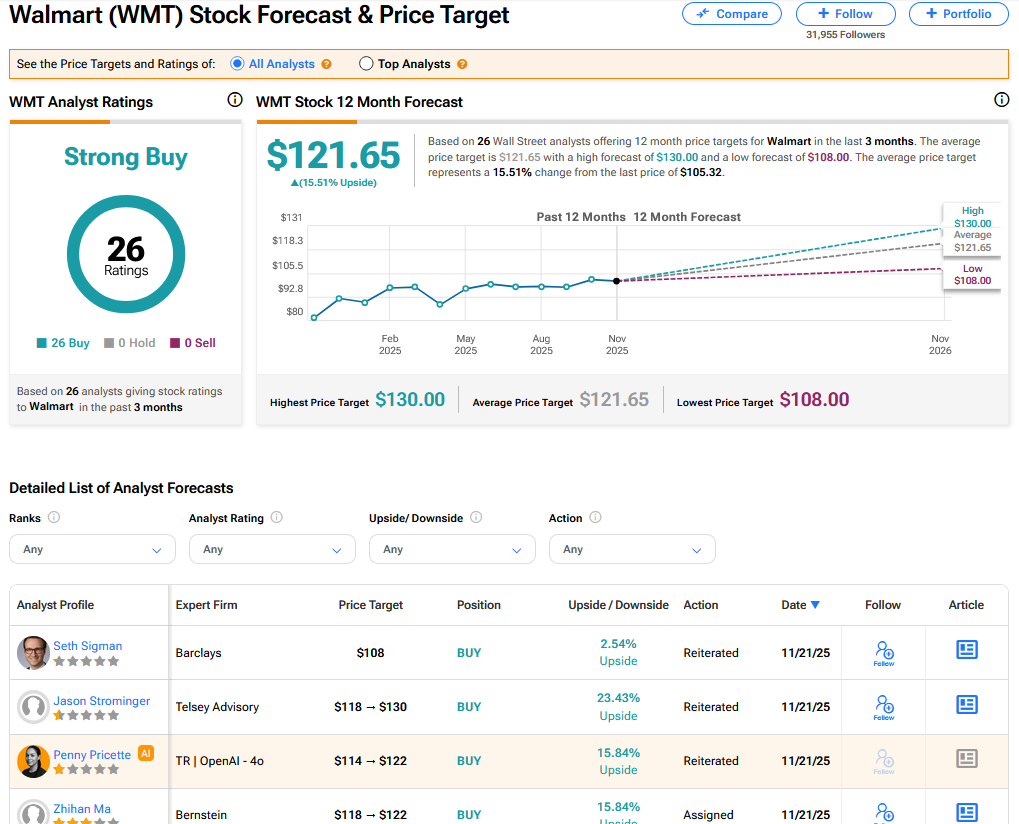The width and height of the screenshot is (1019, 824).
Task: Open the Action filter dropdown
Action: tap(632, 549)
